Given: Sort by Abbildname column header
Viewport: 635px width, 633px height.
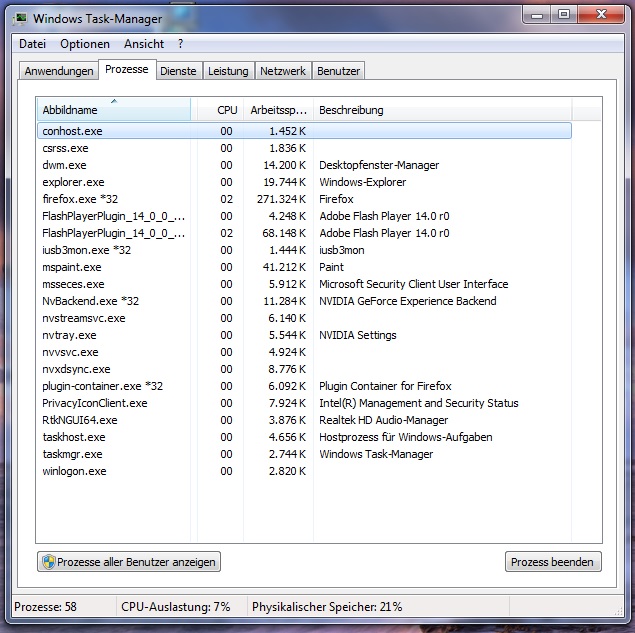Looking at the screenshot, I should point(114,109).
